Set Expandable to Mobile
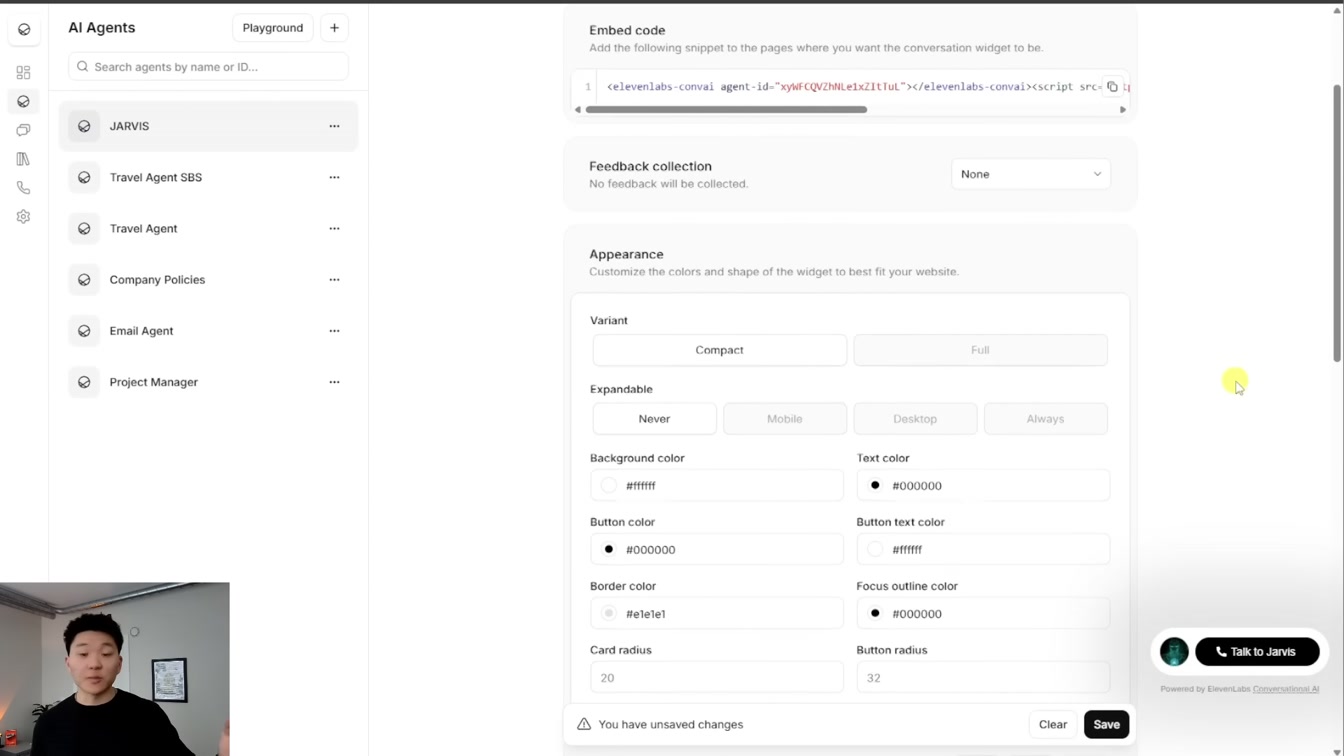 click(785, 419)
